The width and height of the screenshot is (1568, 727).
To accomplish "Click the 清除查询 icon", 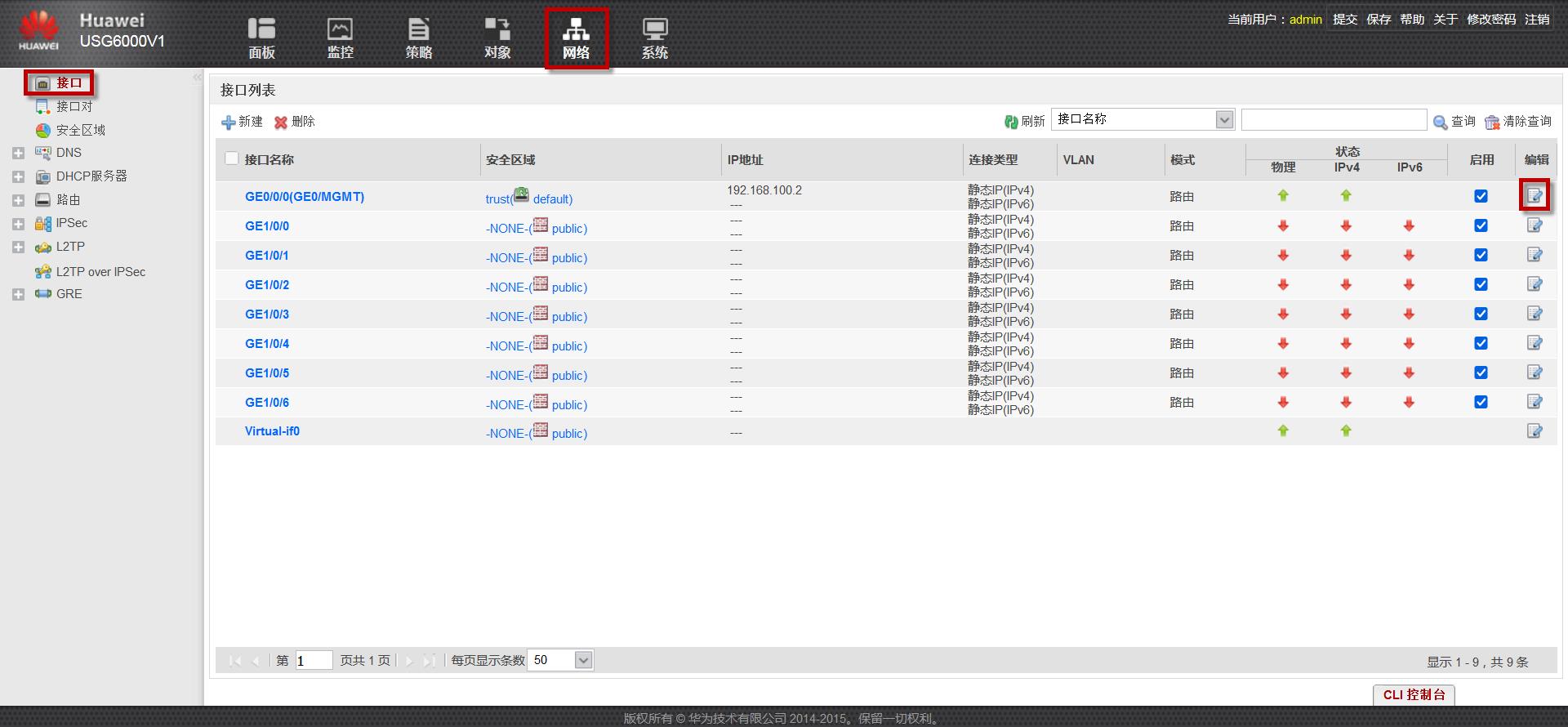I will click(x=1492, y=122).
